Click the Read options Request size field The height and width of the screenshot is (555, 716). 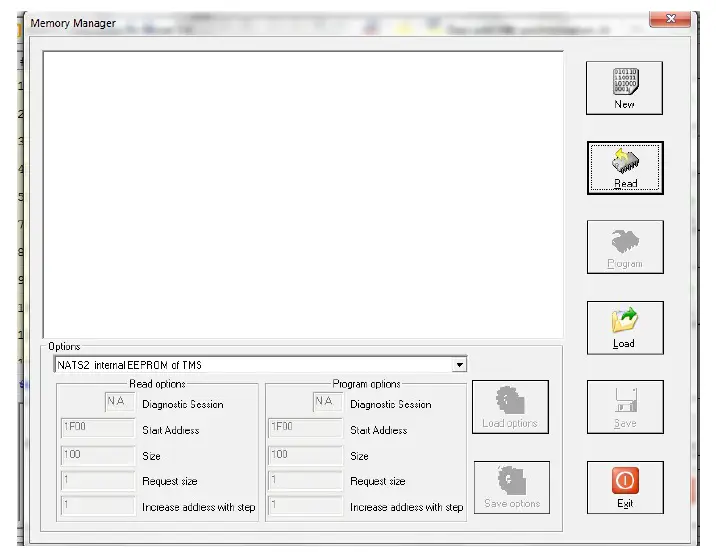click(x=98, y=480)
